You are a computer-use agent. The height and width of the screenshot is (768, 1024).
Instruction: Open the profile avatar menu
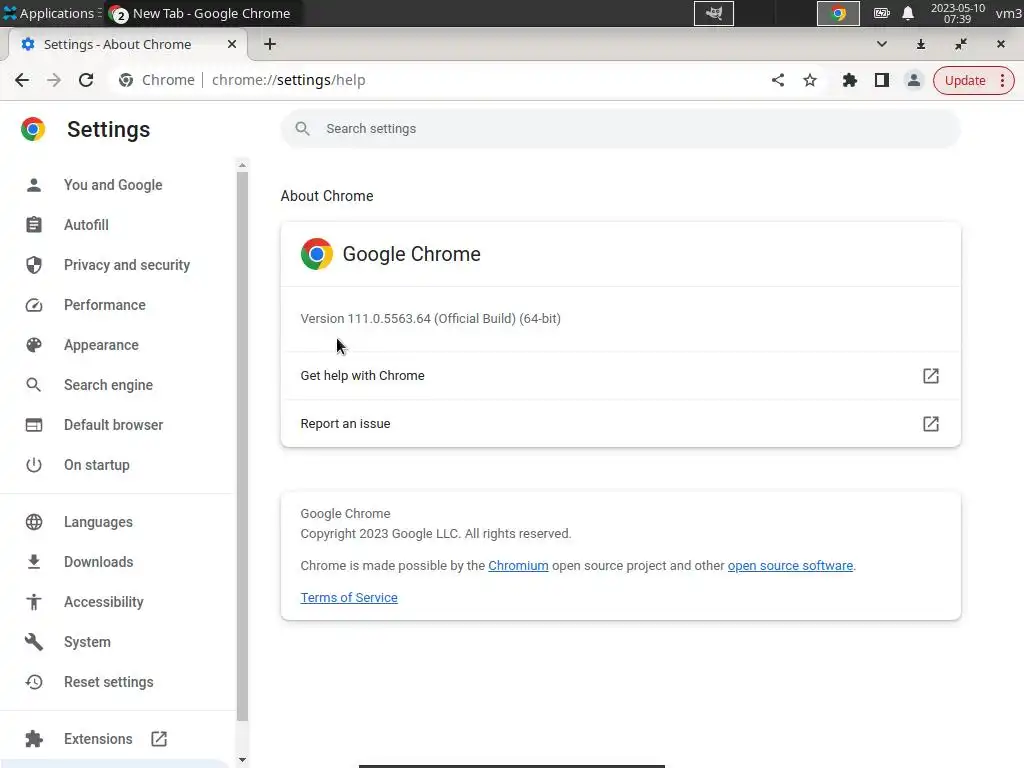(x=914, y=80)
